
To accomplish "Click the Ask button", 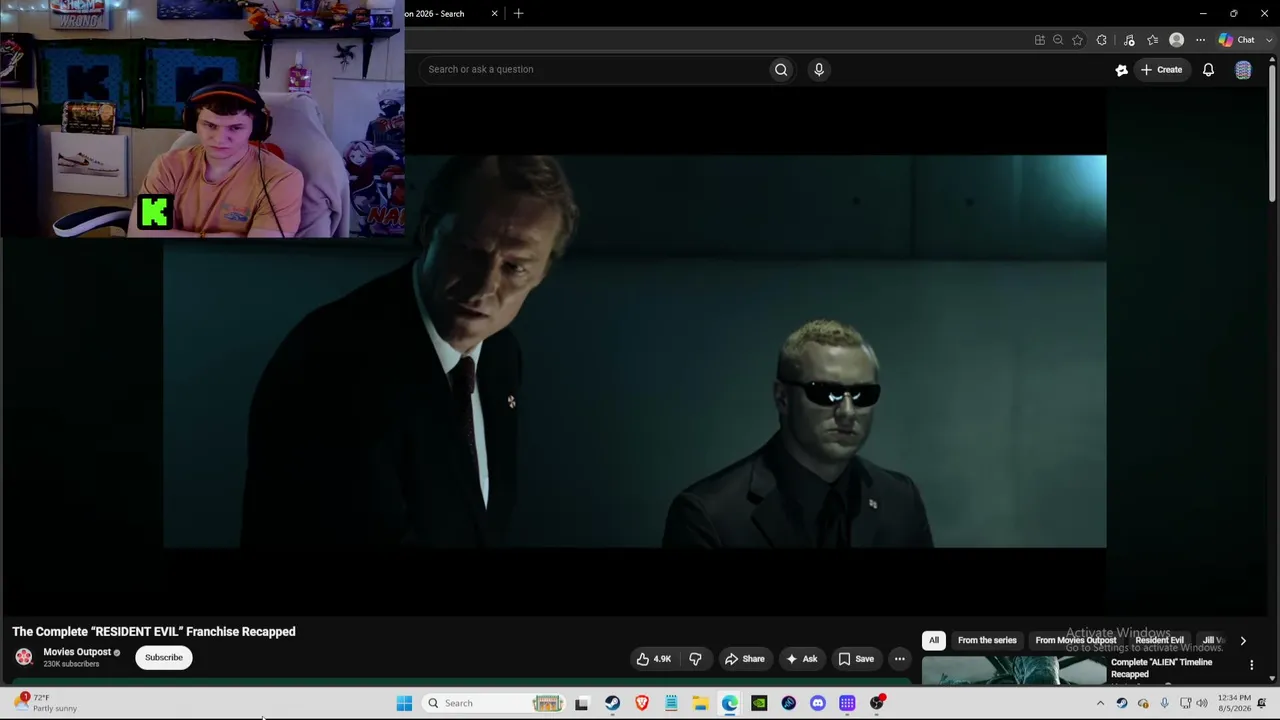I will pos(802,659).
